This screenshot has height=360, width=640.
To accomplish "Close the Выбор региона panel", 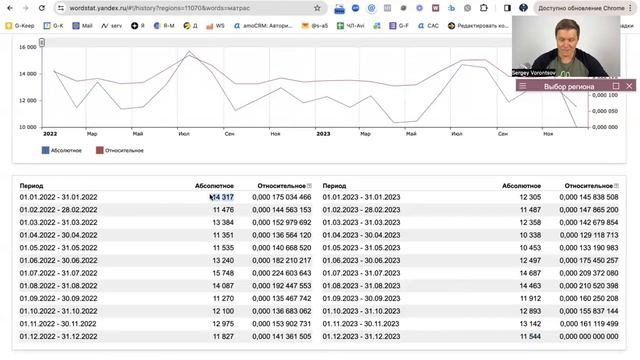I will click(x=629, y=86).
